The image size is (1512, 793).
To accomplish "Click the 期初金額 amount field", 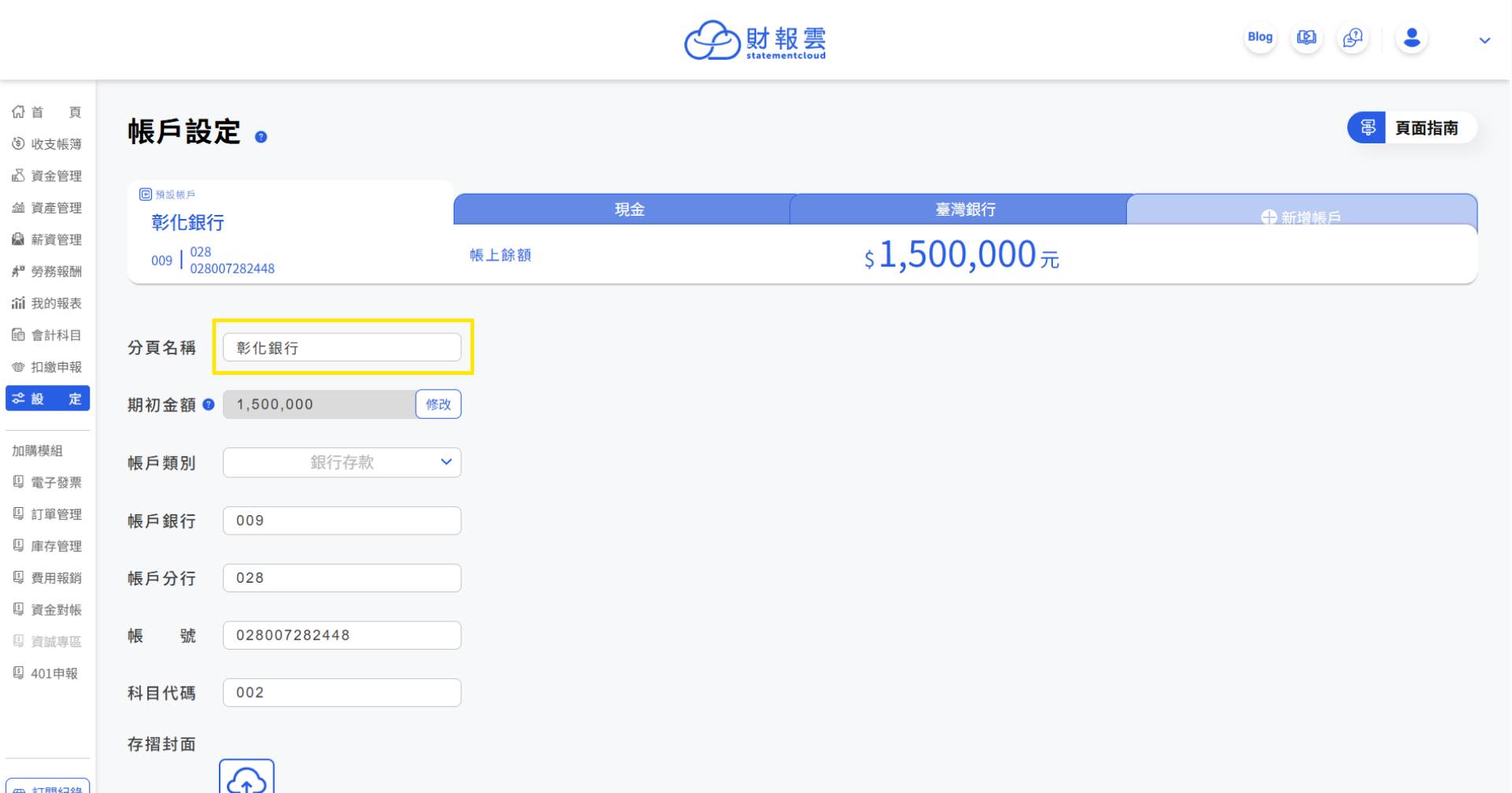I will click(320, 404).
